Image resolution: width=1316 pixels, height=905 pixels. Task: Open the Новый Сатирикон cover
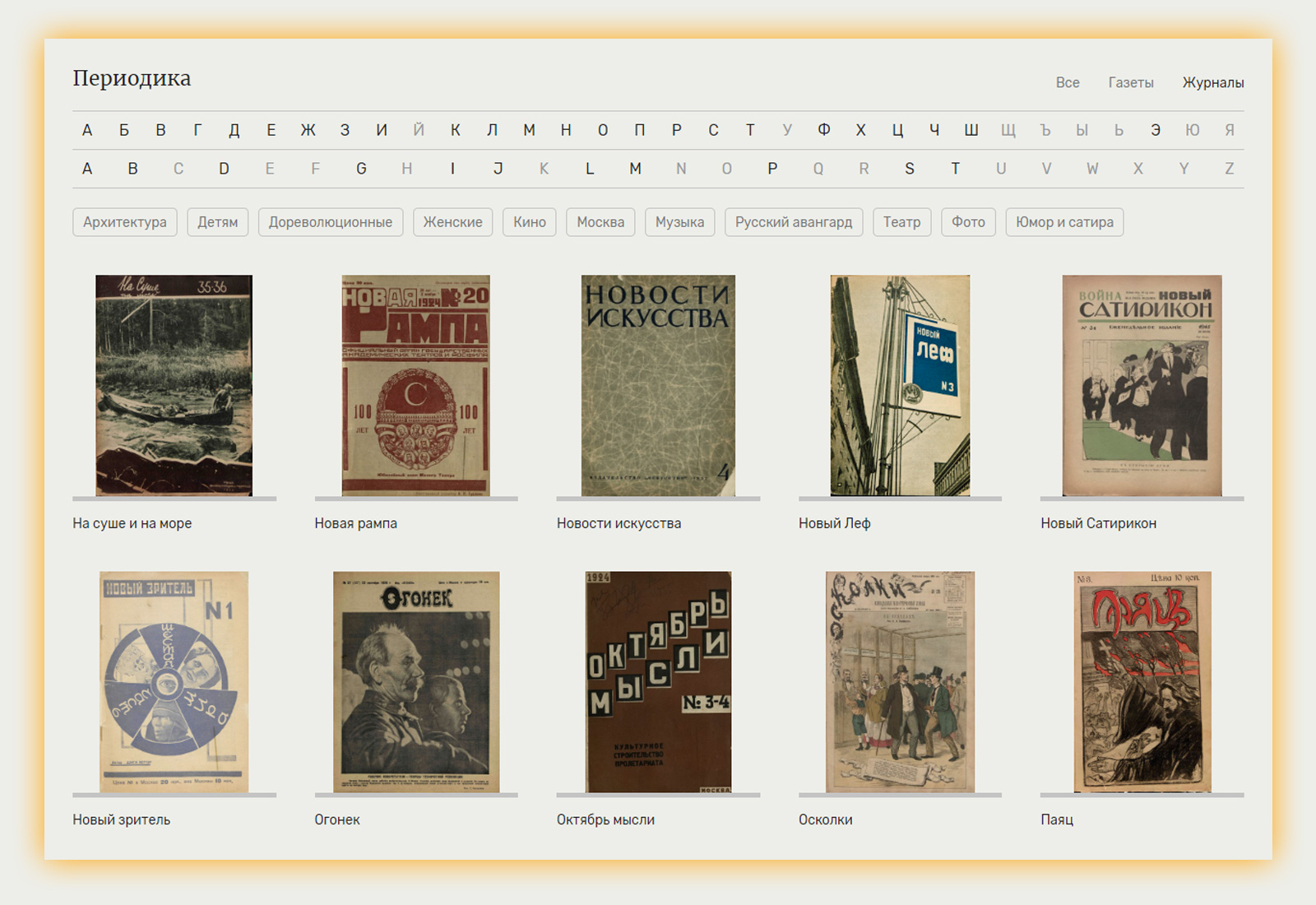pyautogui.click(x=1142, y=385)
